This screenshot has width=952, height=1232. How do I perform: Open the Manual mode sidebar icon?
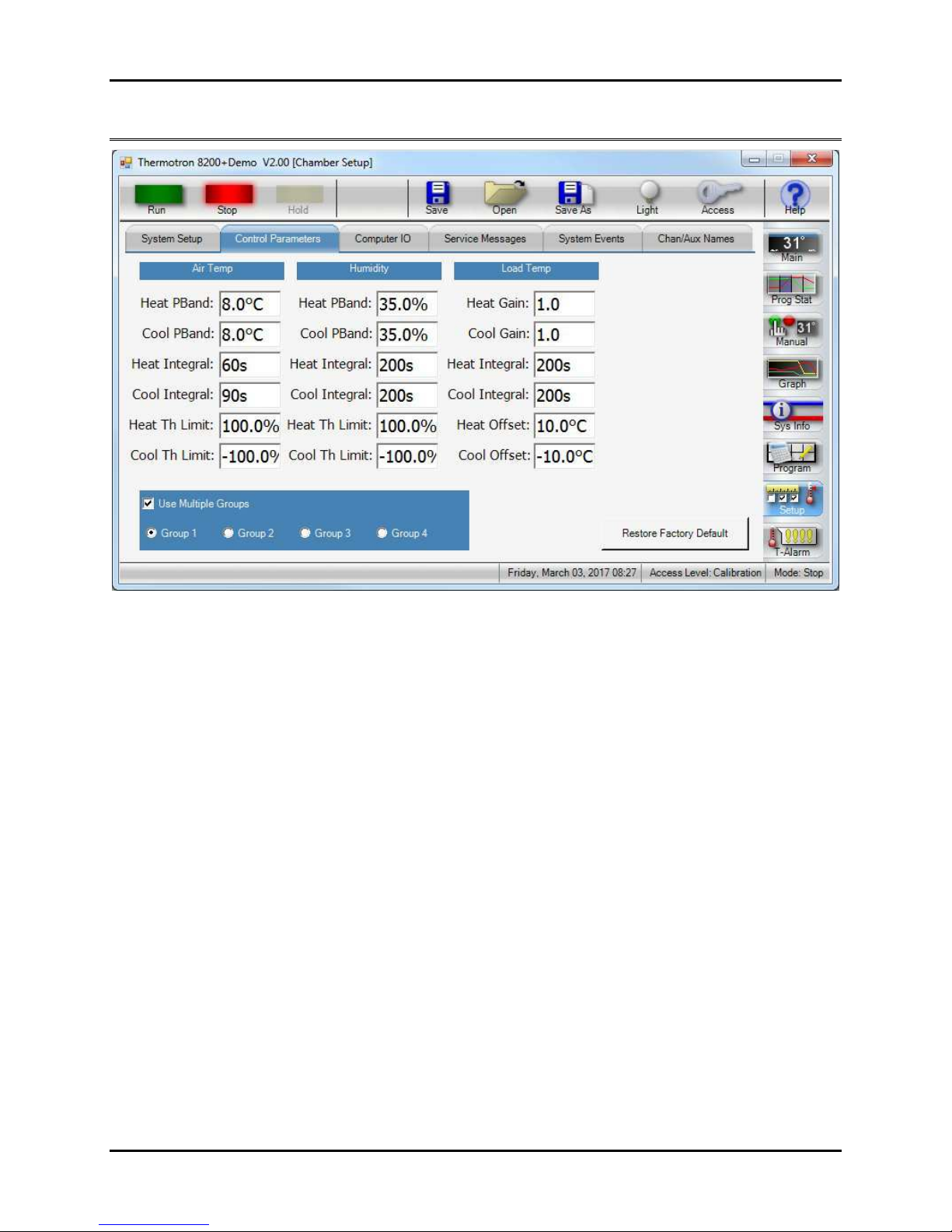(793, 332)
